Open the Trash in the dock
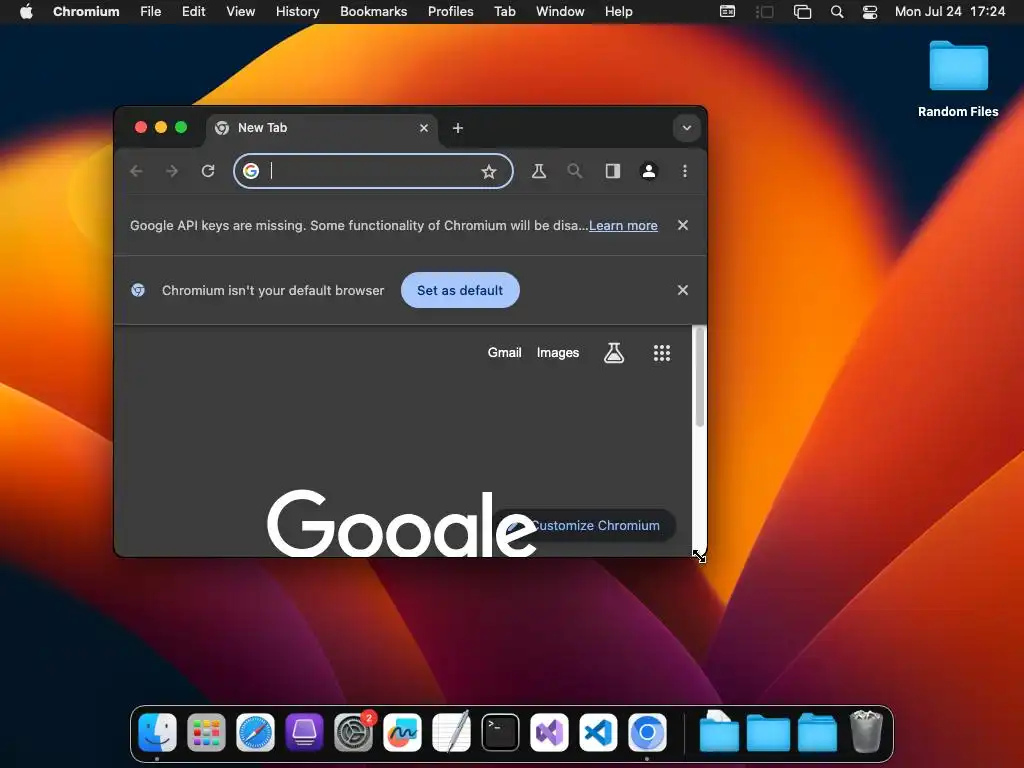 tap(866, 732)
